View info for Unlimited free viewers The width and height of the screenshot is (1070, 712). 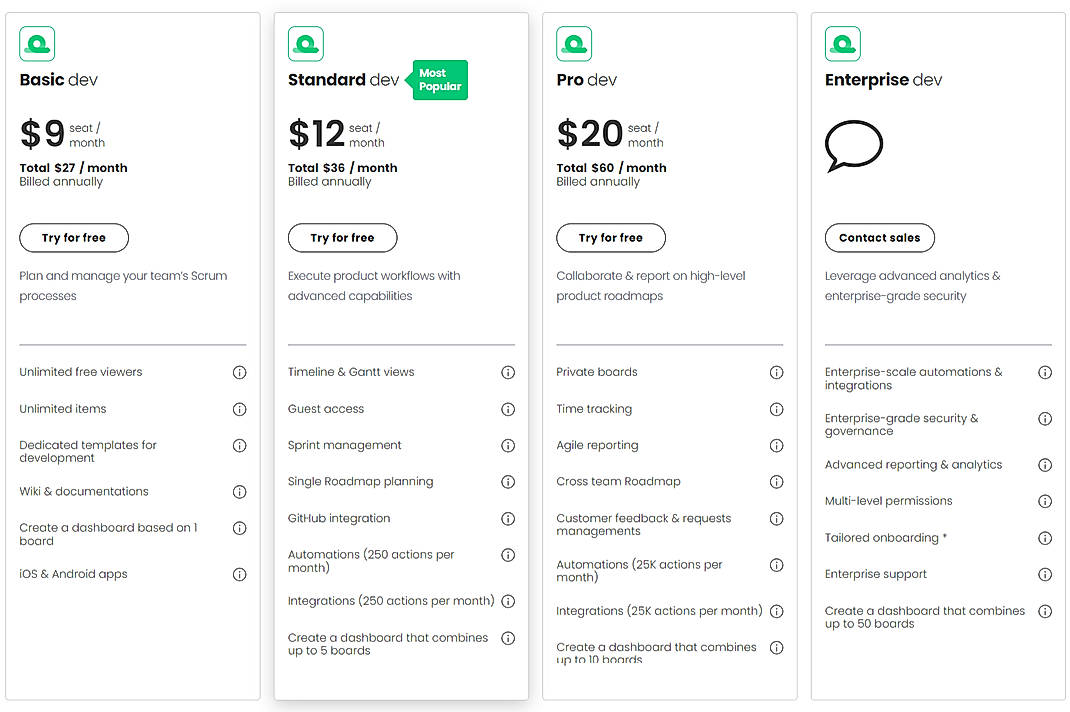coord(239,372)
